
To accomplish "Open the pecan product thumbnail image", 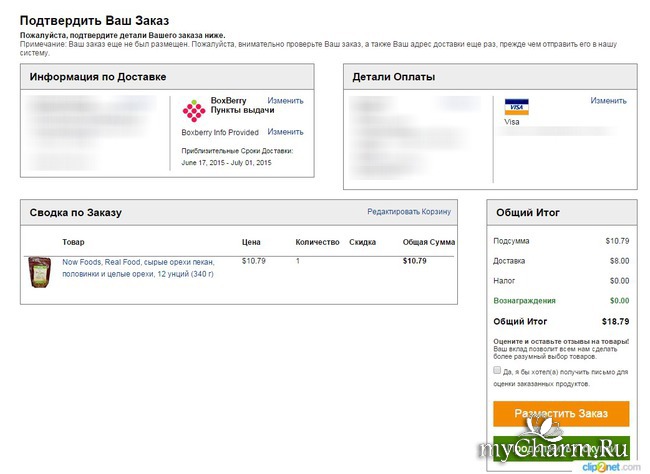I will 39,272.
